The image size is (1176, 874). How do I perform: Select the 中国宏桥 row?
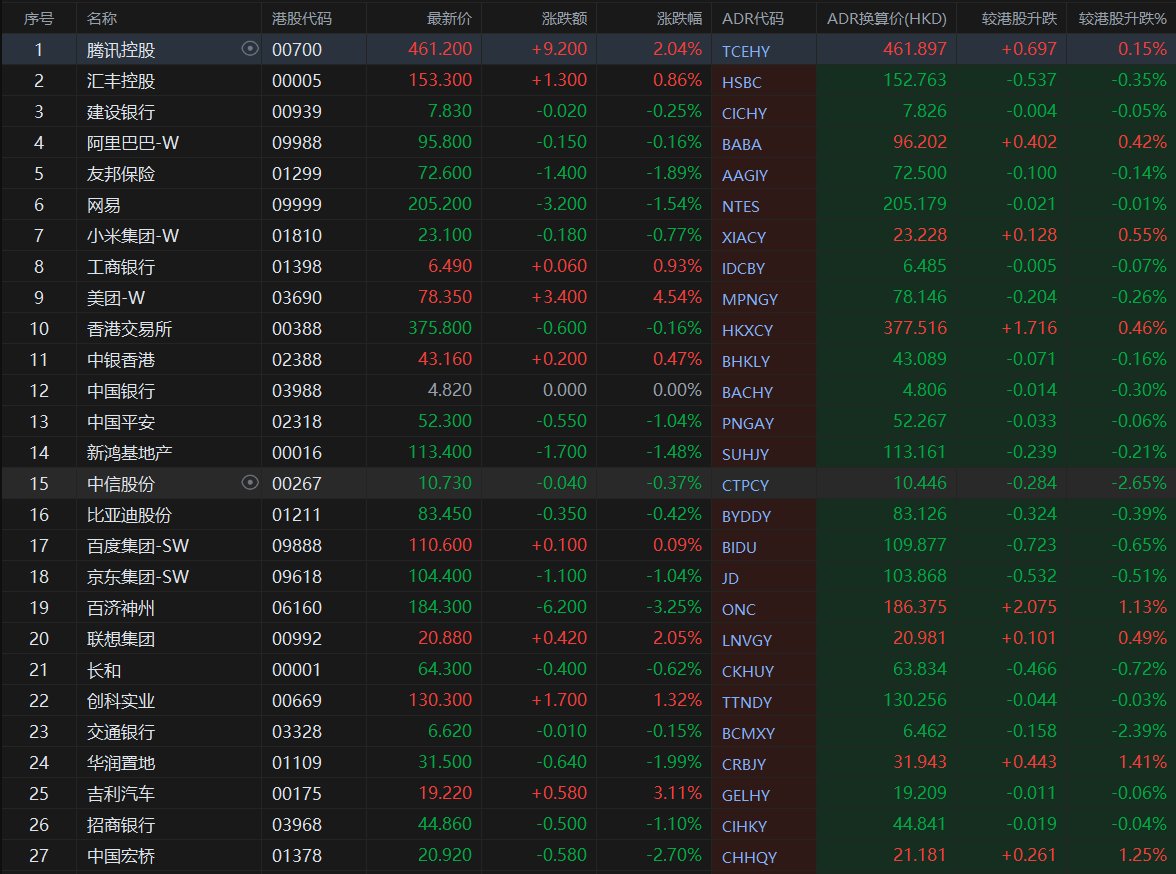pyautogui.click(x=588, y=855)
